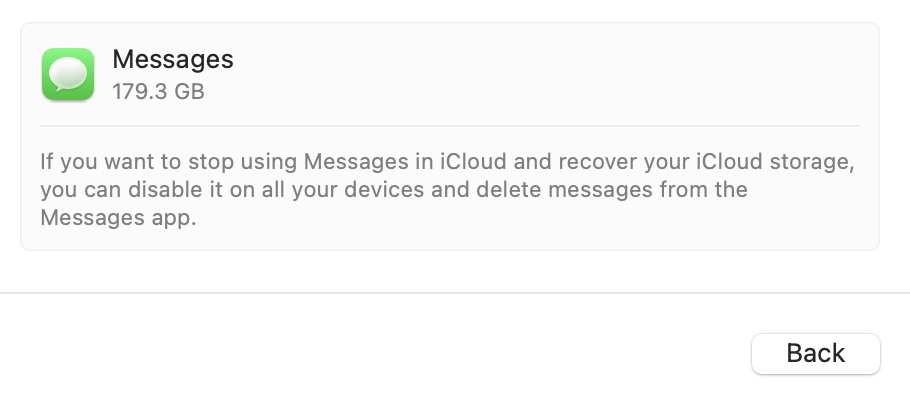Click the iCloud storage description paragraph
The height and width of the screenshot is (404, 910).
click(x=447, y=190)
